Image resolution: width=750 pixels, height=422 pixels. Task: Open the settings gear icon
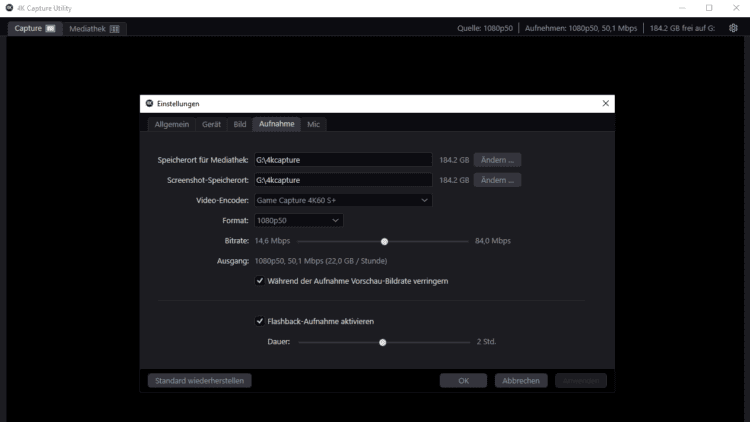coord(734,28)
